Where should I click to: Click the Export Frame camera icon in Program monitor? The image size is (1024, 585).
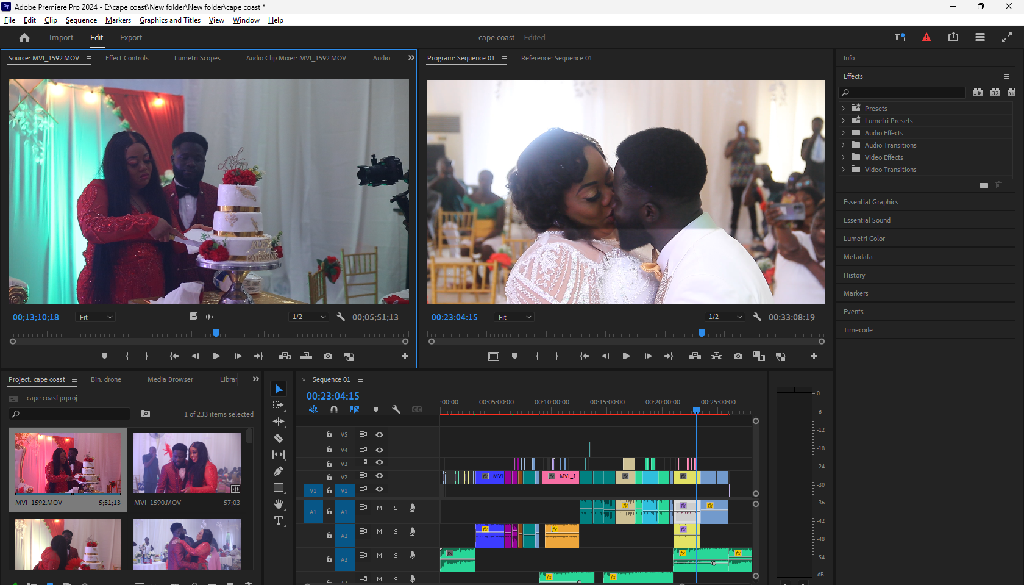737,356
